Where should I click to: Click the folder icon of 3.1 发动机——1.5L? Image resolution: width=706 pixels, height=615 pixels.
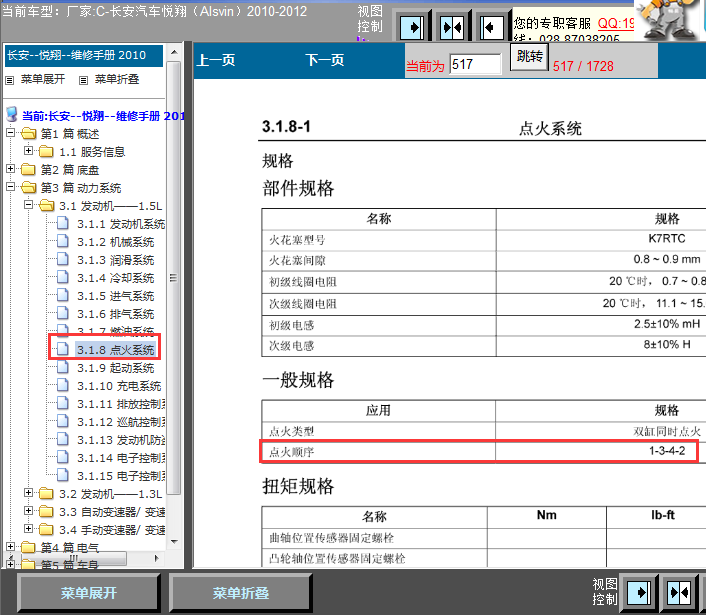[x=46, y=205]
